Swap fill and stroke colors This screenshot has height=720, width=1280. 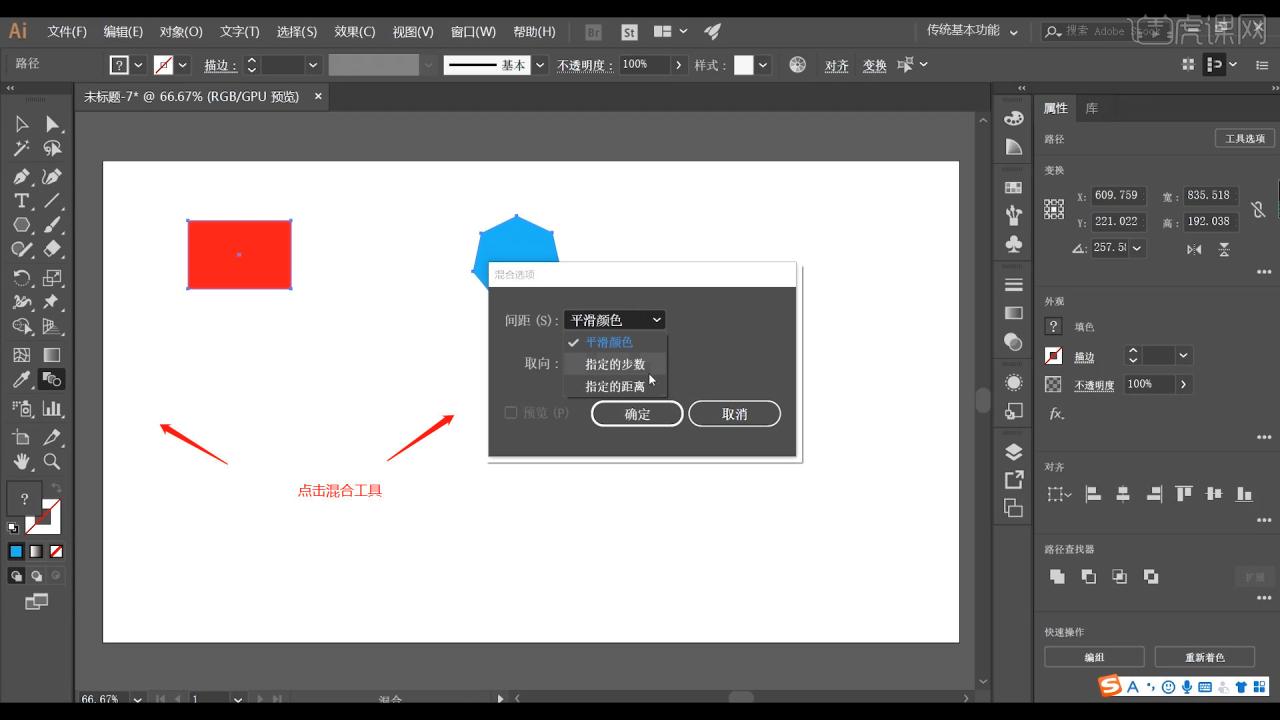coord(56,488)
